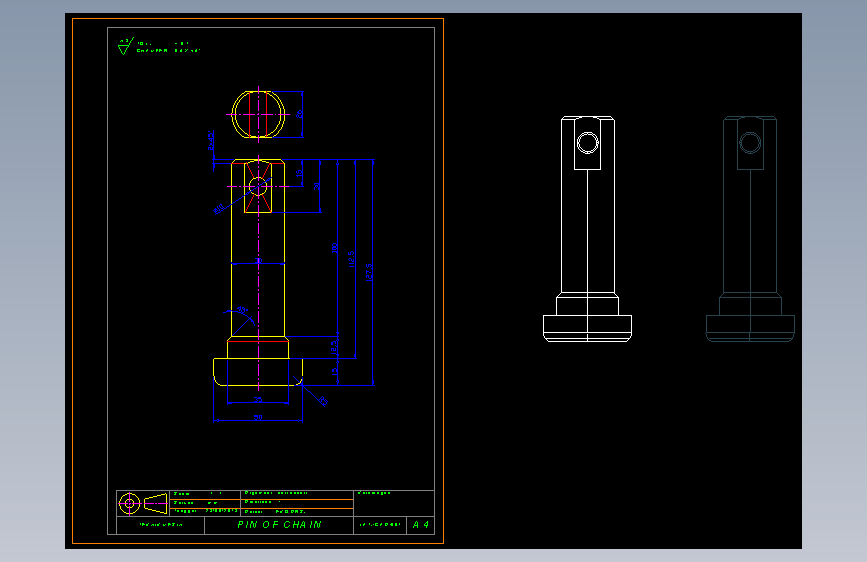Click the circular top view of the pin
Screen dimensions: 867x562
(x=258, y=115)
